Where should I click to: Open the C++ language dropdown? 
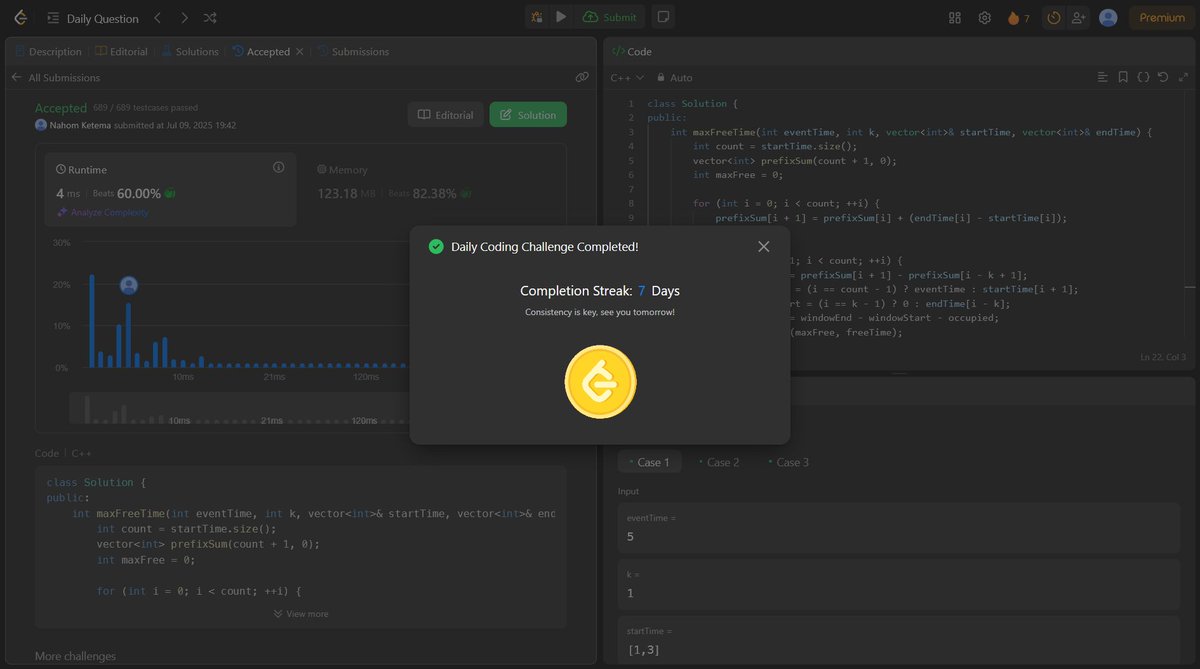click(x=627, y=77)
